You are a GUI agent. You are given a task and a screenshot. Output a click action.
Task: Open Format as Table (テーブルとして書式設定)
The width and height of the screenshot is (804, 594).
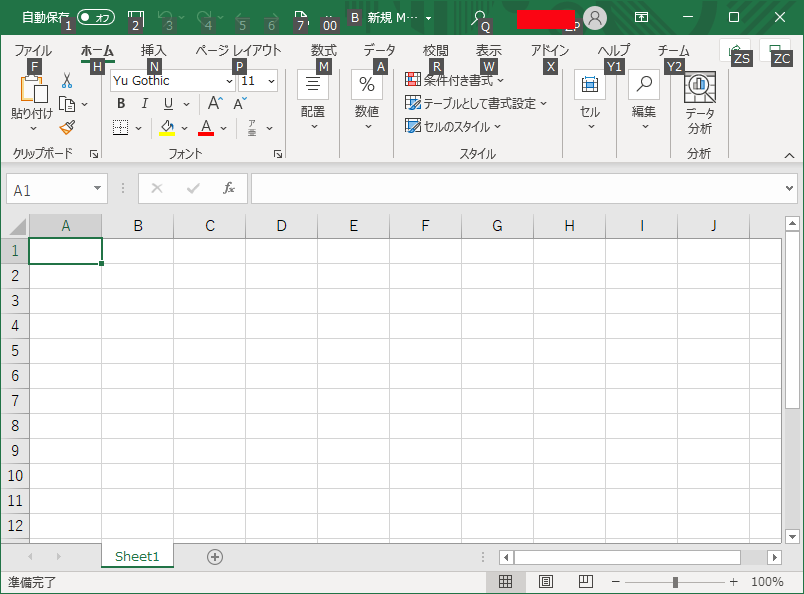coord(476,103)
